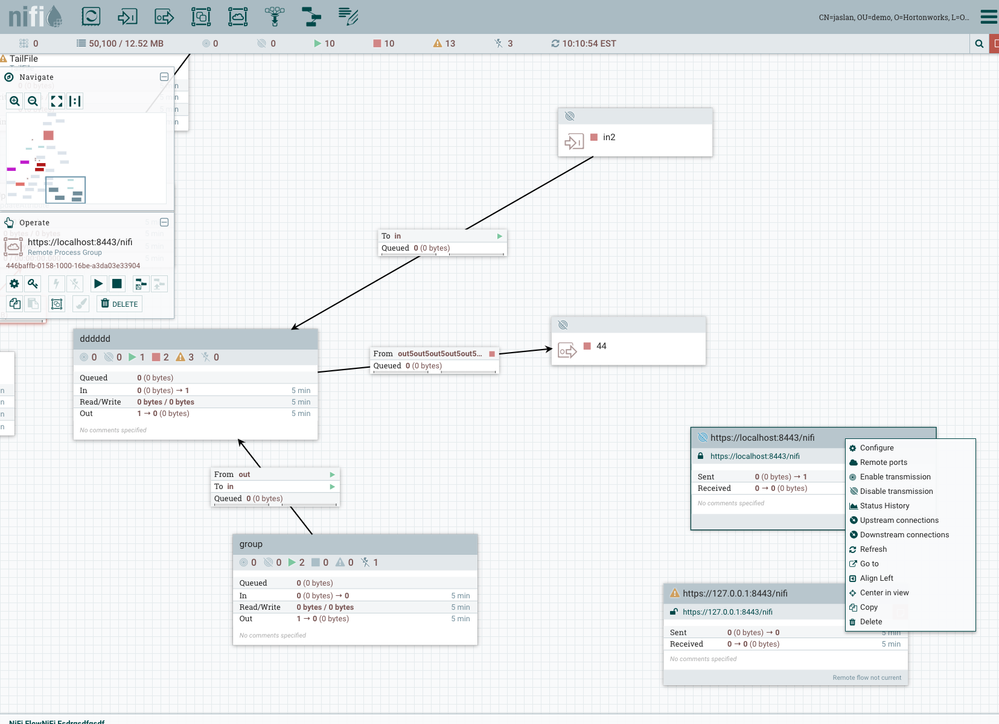The width and height of the screenshot is (999, 724).
Task: Select the Process Group toolbar icon
Action: click(201, 16)
